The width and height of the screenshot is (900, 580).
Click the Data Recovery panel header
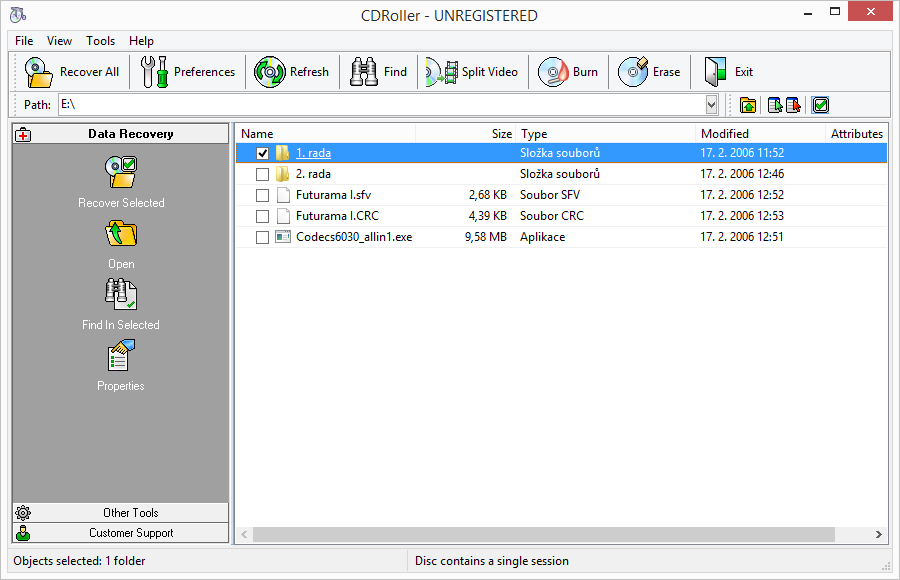coord(121,134)
